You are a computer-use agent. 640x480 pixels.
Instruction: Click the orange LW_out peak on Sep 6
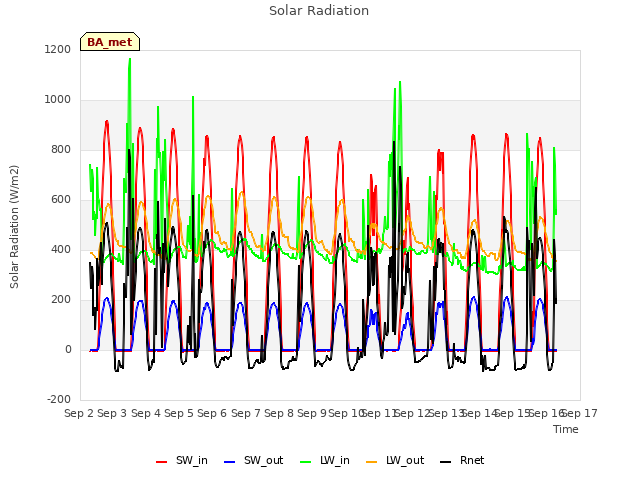point(242,192)
